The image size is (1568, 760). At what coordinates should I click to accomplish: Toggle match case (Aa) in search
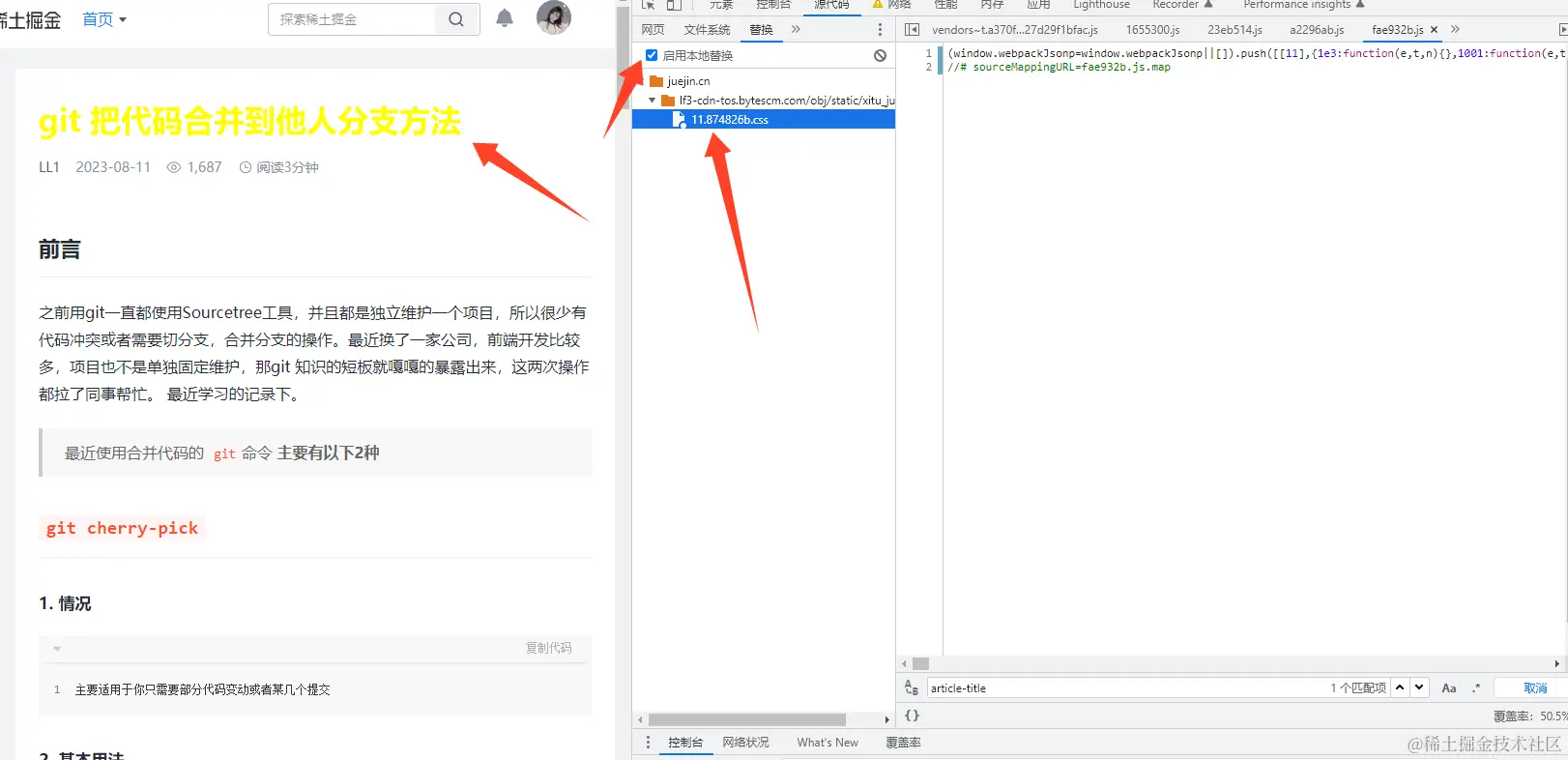tap(1449, 688)
